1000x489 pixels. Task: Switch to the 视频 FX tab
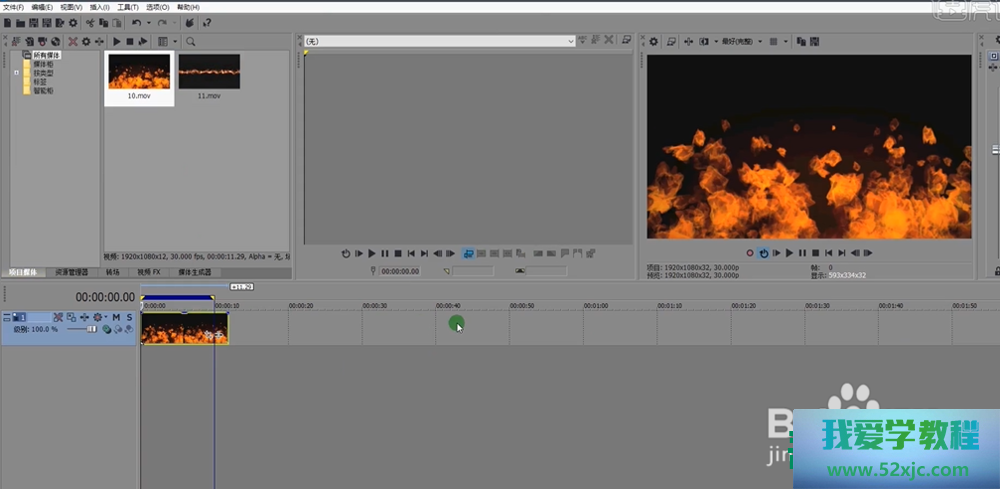pyautogui.click(x=148, y=272)
